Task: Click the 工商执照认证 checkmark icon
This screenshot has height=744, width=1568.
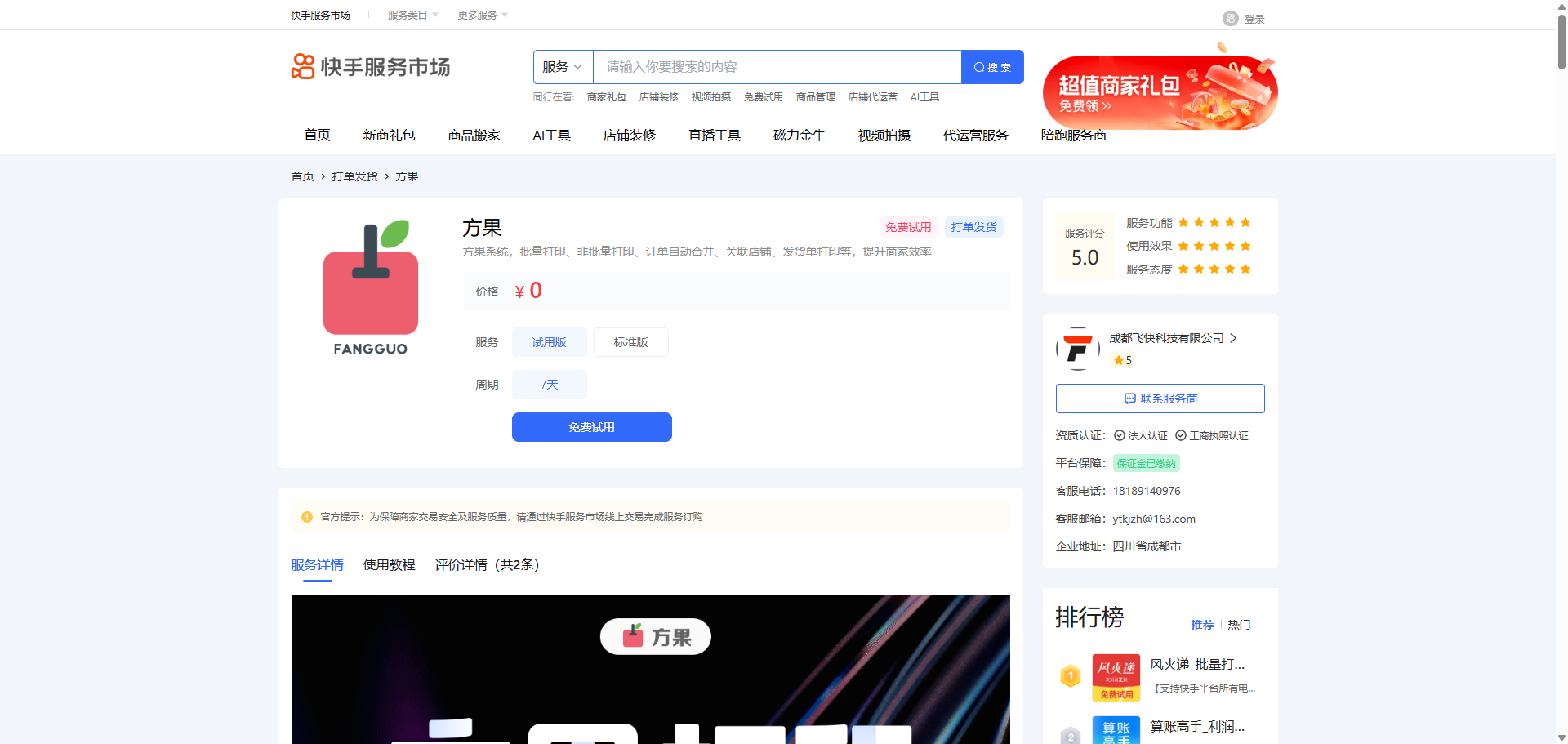Action: [1181, 436]
